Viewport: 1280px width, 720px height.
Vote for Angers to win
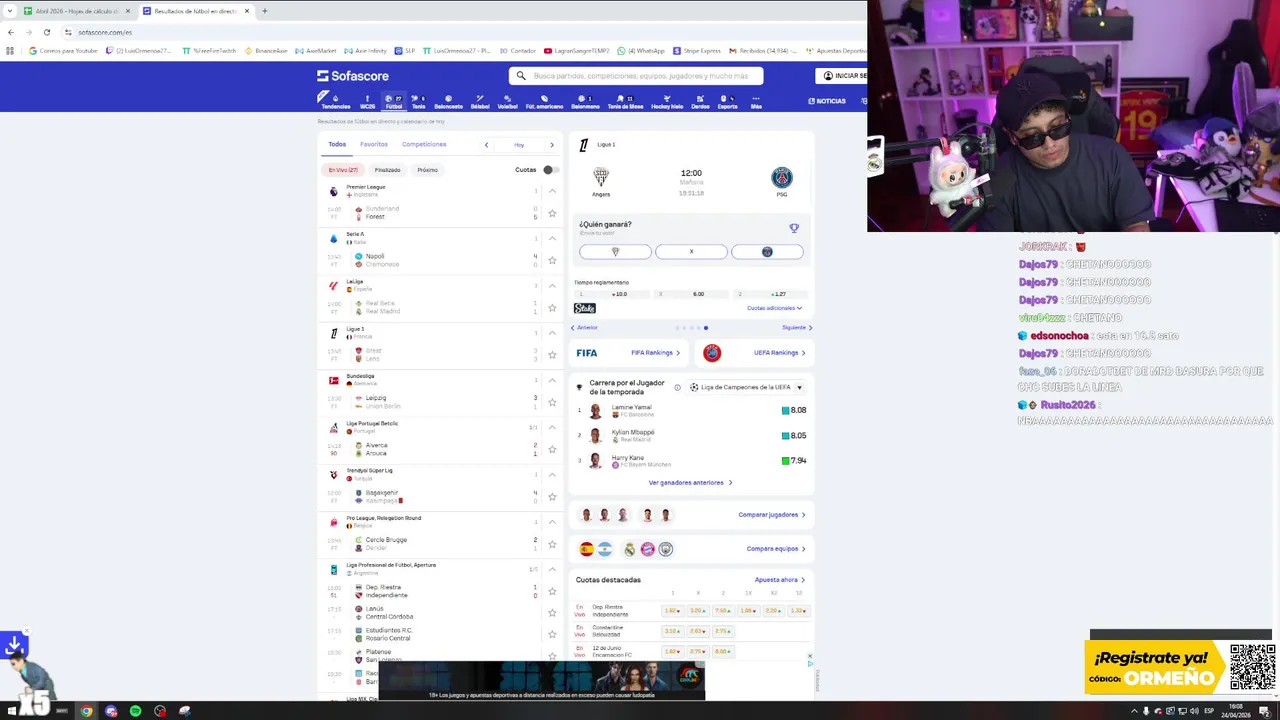click(x=615, y=252)
